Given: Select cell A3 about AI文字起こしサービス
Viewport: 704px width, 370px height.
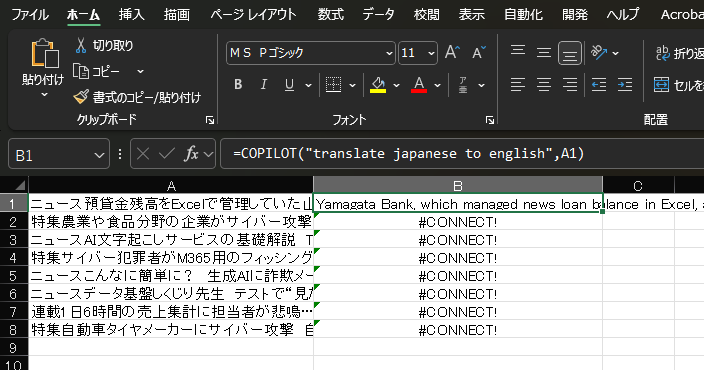Looking at the screenshot, I should (171, 240).
